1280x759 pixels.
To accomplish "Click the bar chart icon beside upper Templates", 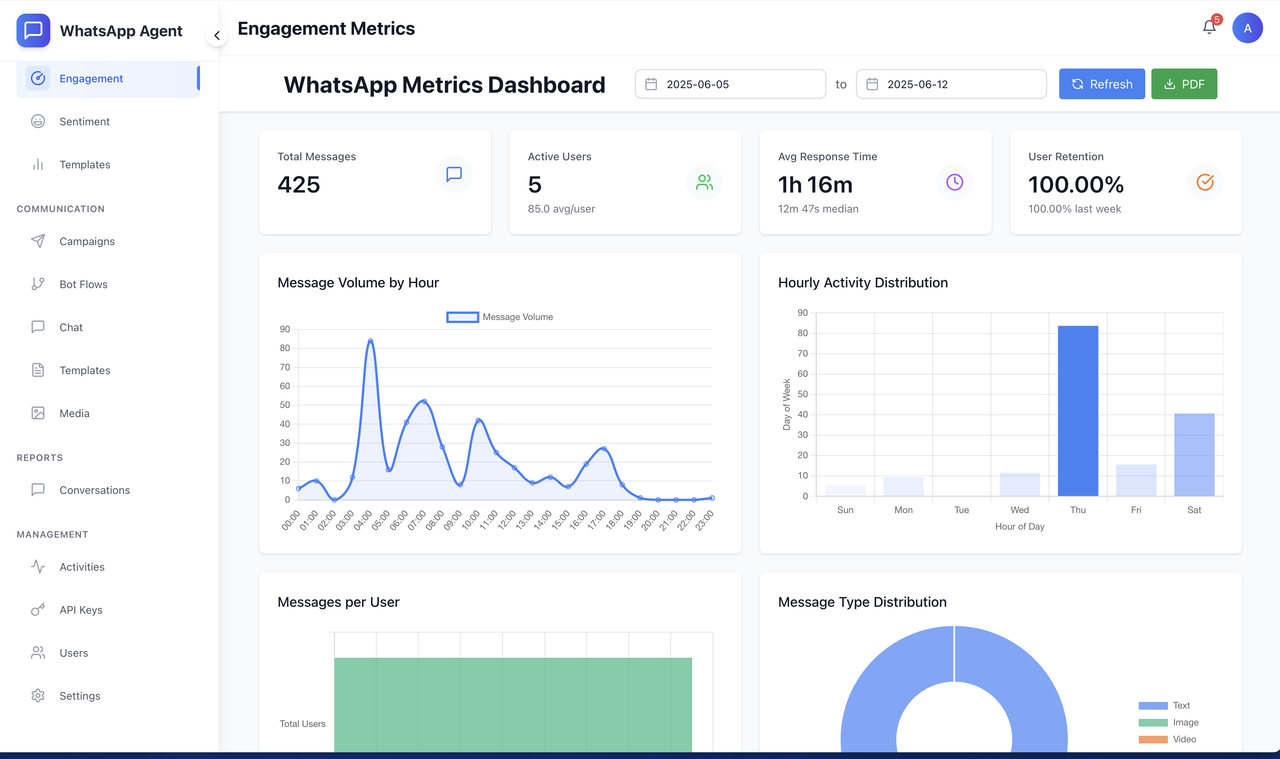I will (x=38, y=164).
